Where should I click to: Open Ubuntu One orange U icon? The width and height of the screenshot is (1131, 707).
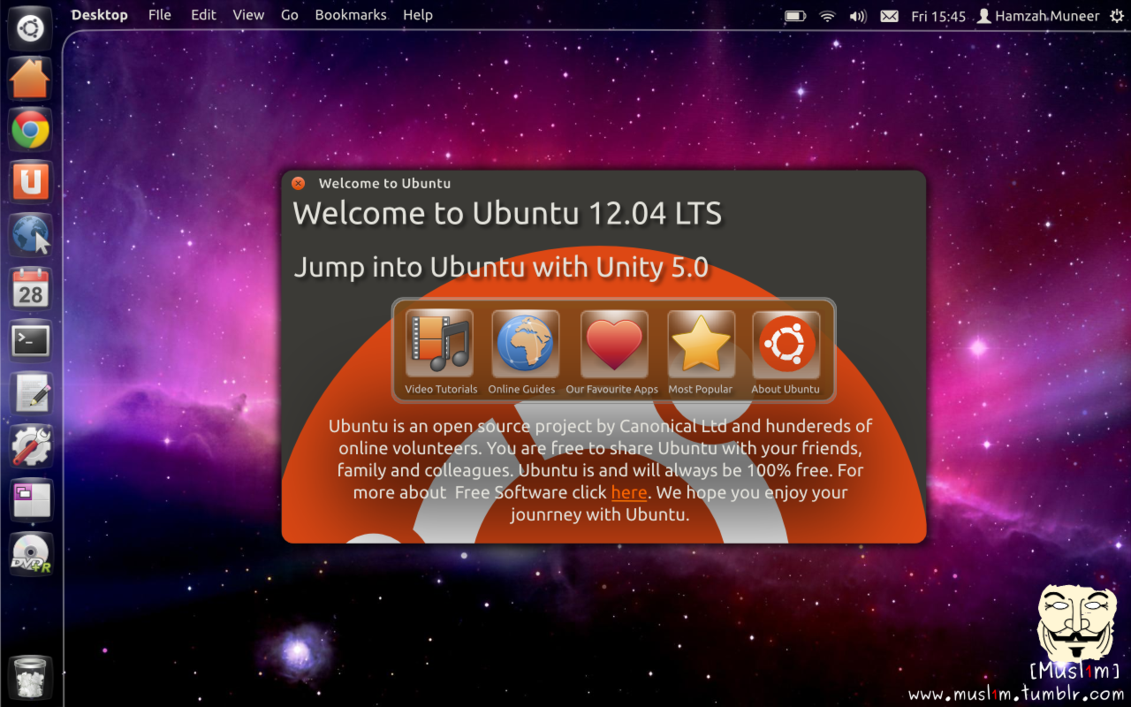30,181
